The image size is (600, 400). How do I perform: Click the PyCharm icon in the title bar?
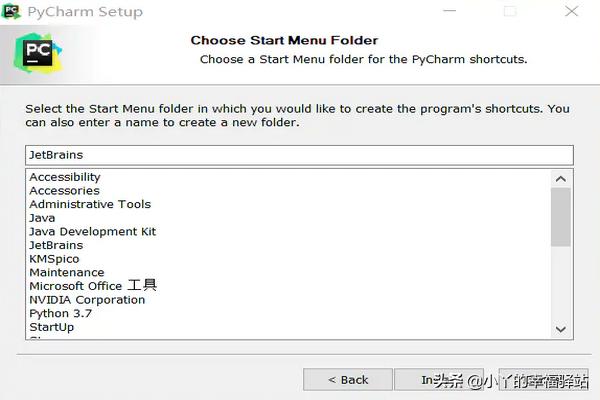coord(11,12)
